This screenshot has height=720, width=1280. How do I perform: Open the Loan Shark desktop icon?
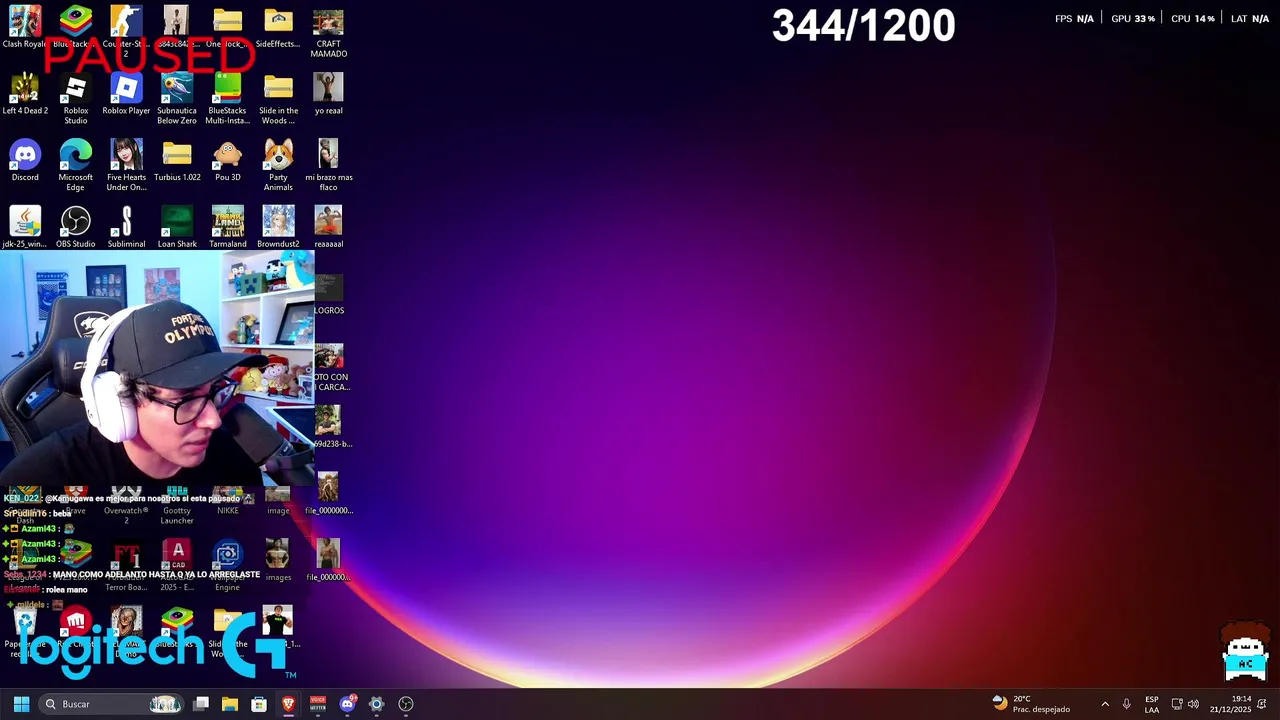point(177,228)
